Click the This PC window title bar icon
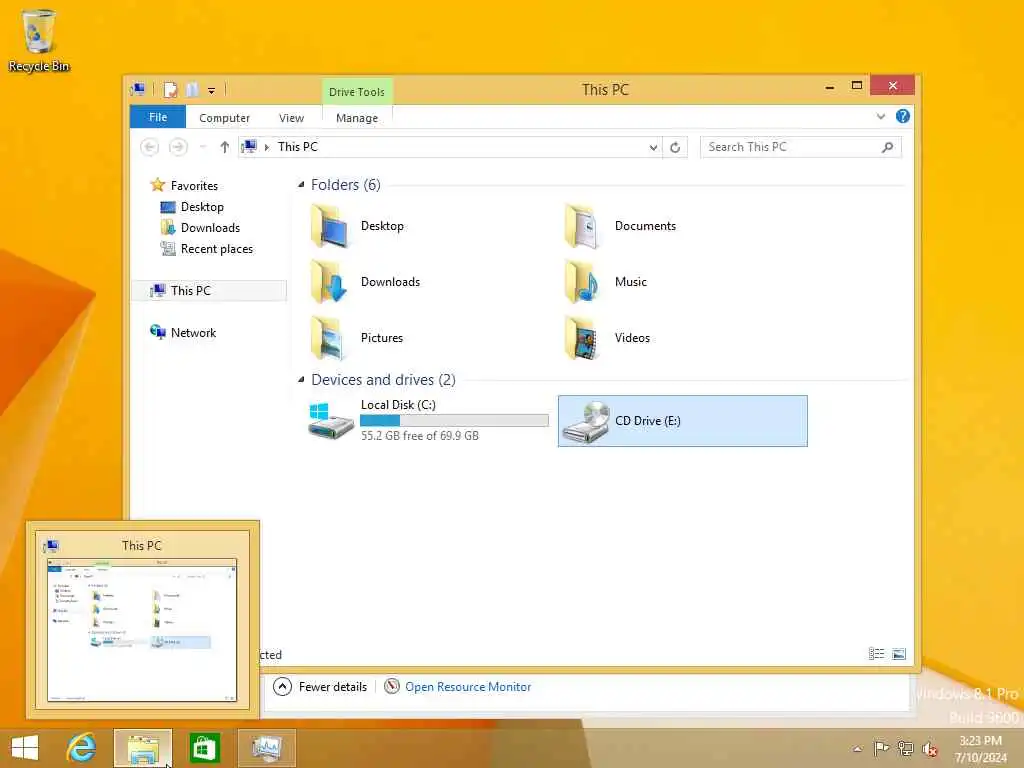 coord(138,89)
